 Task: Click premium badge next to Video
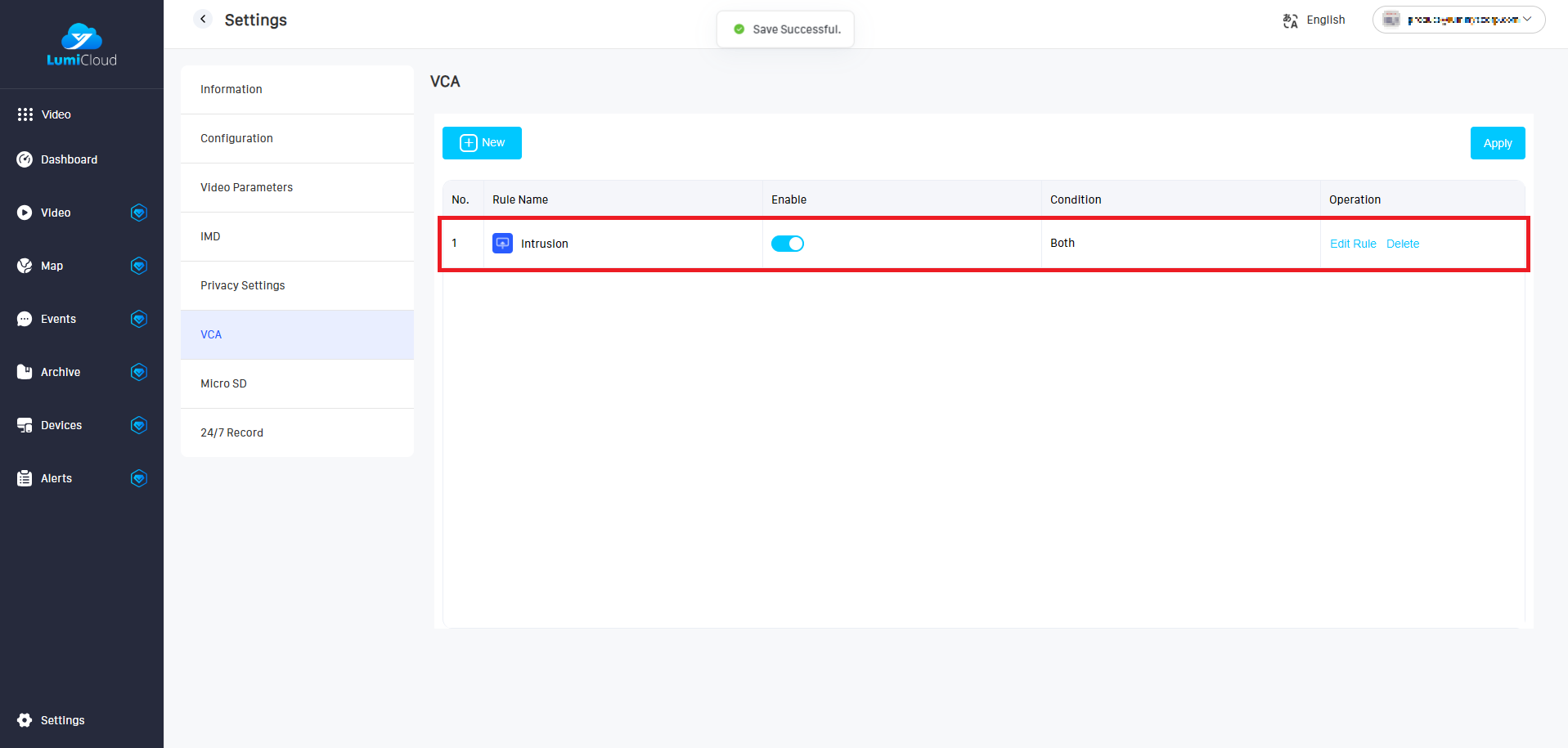[139, 213]
